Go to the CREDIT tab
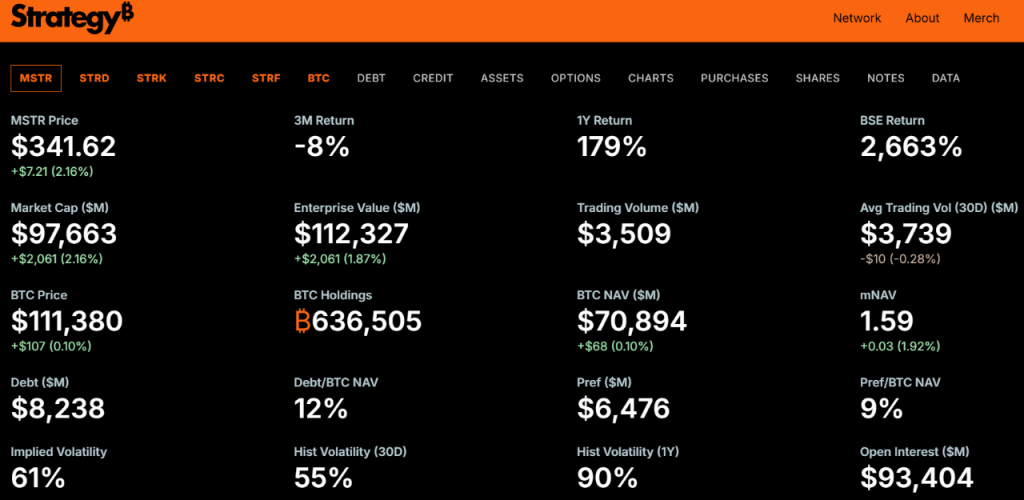This screenshot has width=1024, height=500. 433,78
